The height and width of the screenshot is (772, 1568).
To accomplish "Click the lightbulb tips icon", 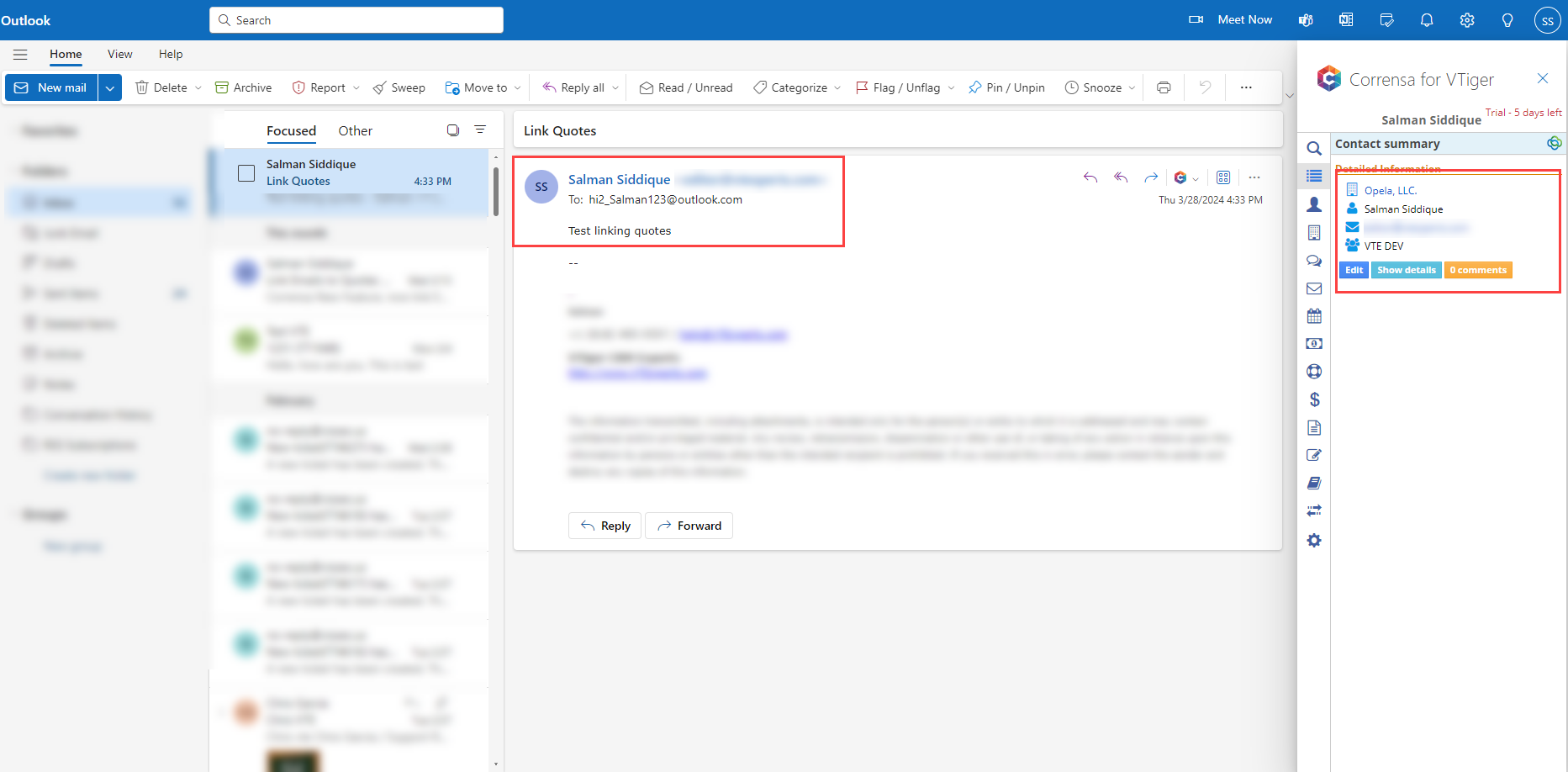I will (x=1507, y=20).
